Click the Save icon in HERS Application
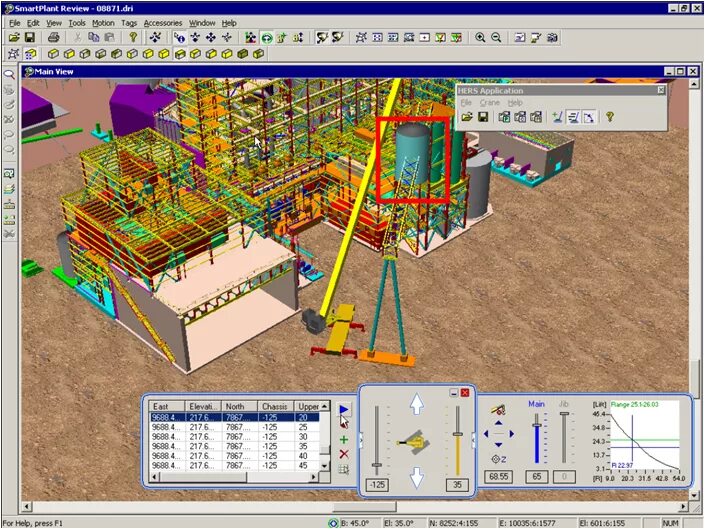The height and width of the screenshot is (529, 705). (483, 117)
